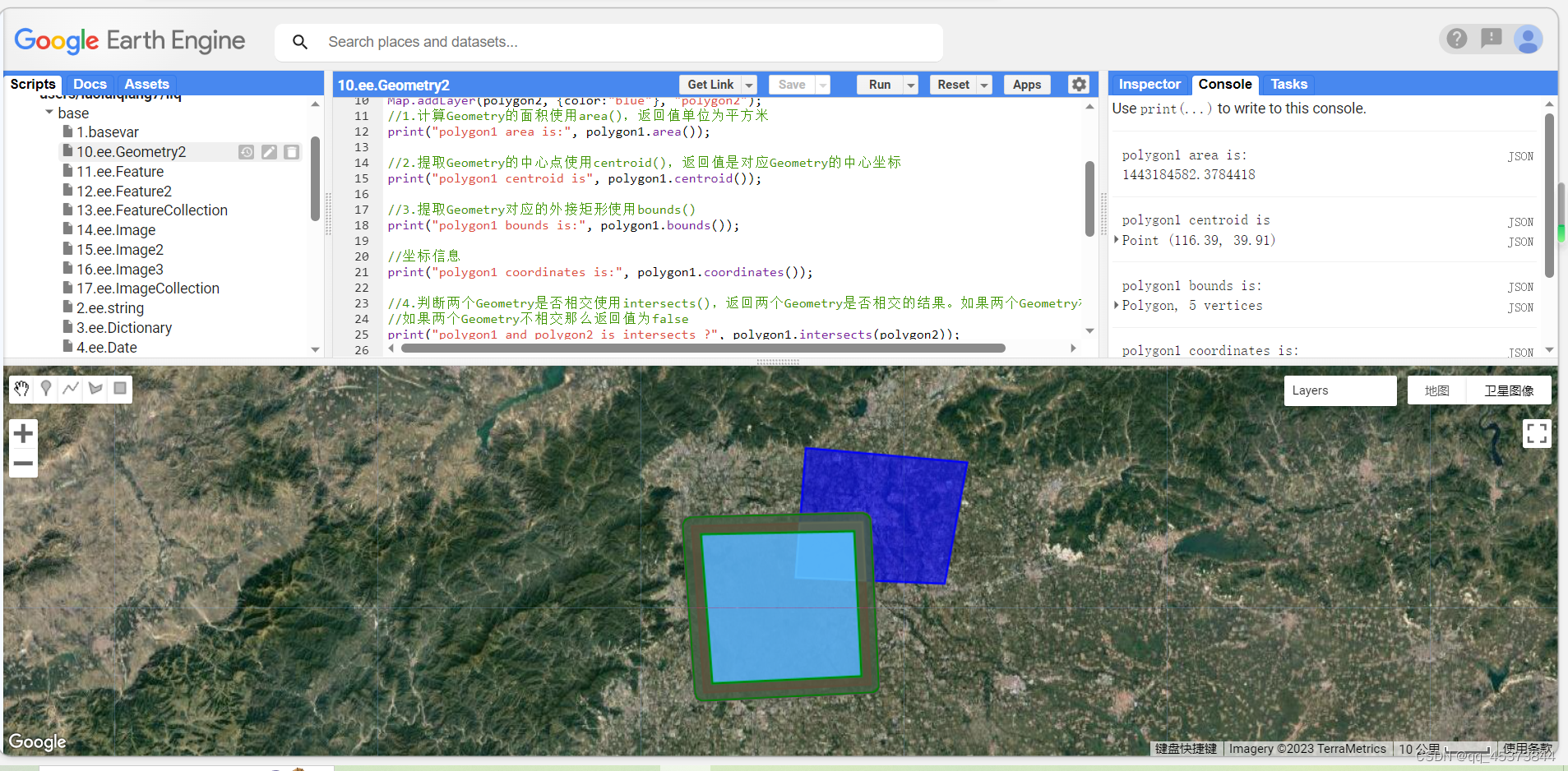Open code editor settings gear
Image resolution: width=1568 pixels, height=771 pixels.
pos(1079,85)
